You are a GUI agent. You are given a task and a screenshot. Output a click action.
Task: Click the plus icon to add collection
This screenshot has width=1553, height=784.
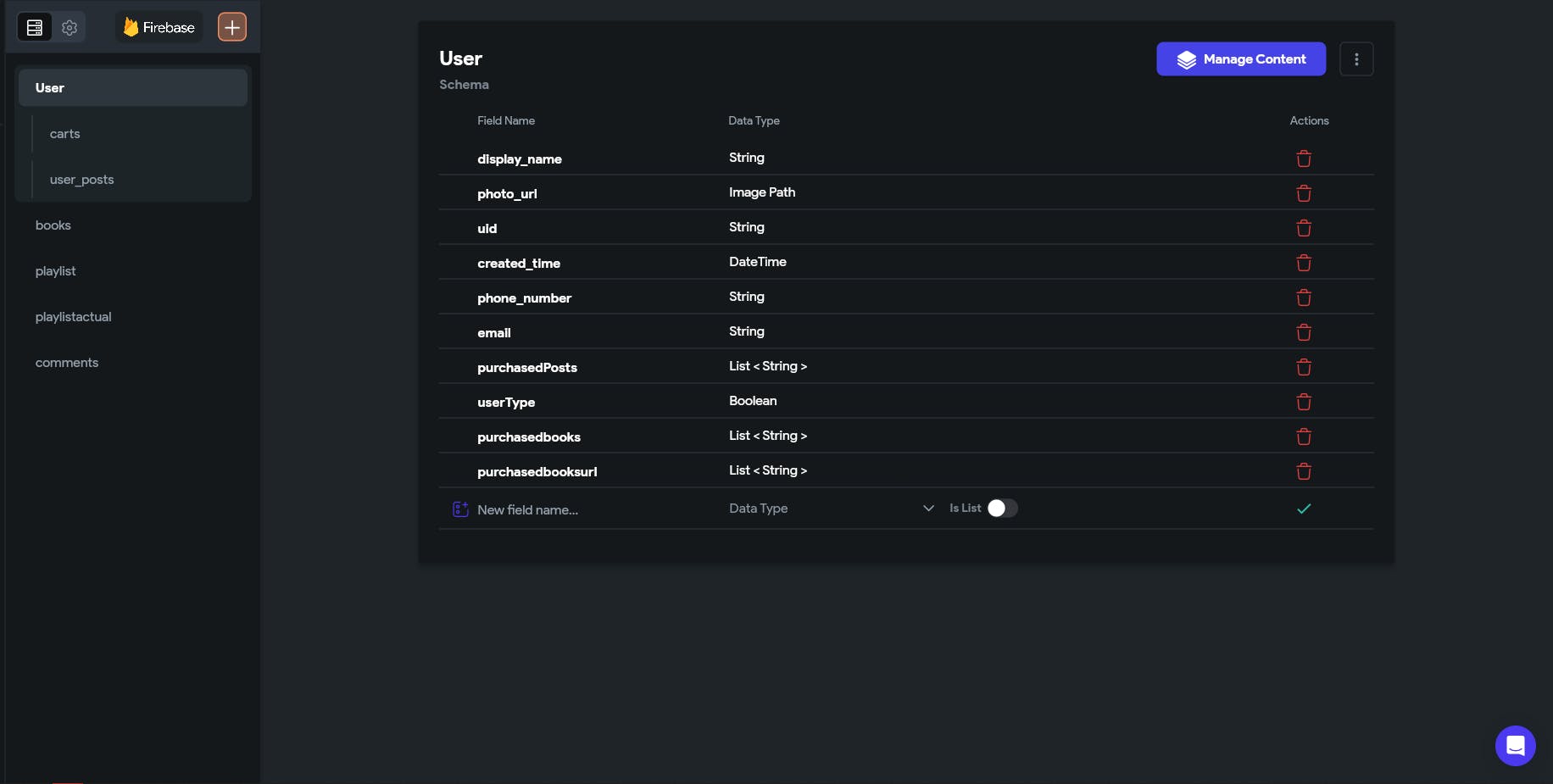click(x=231, y=27)
